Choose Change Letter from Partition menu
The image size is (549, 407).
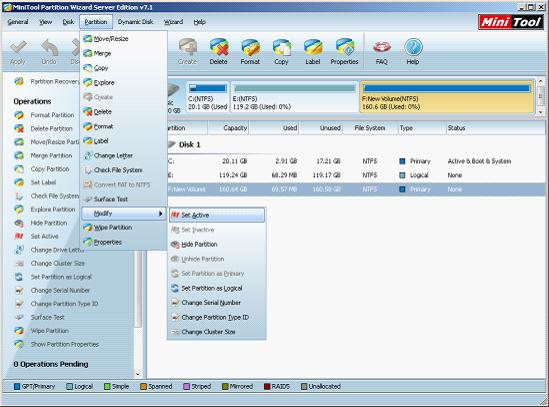pos(124,156)
